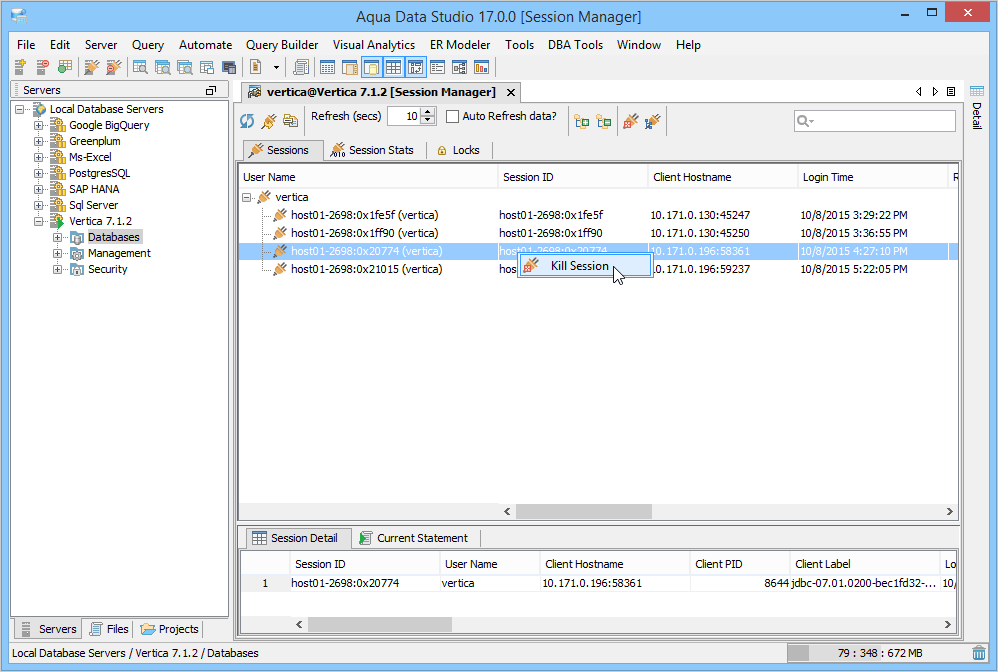Image resolution: width=998 pixels, height=672 pixels.
Task: Expand the Databases node under Vertica
Action: pyautogui.click(x=57, y=237)
